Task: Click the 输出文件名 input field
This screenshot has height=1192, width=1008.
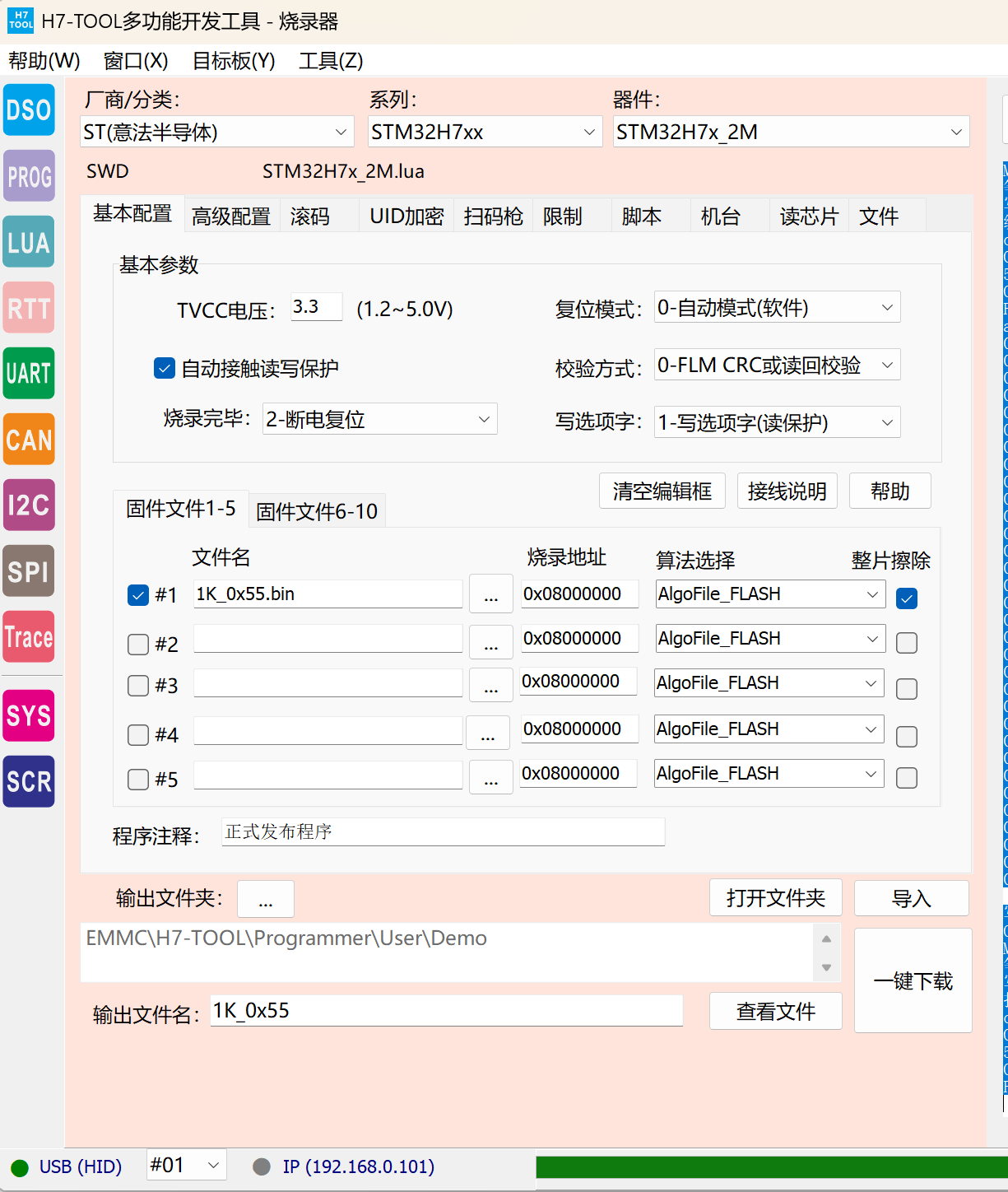Action: pyautogui.click(x=447, y=1011)
